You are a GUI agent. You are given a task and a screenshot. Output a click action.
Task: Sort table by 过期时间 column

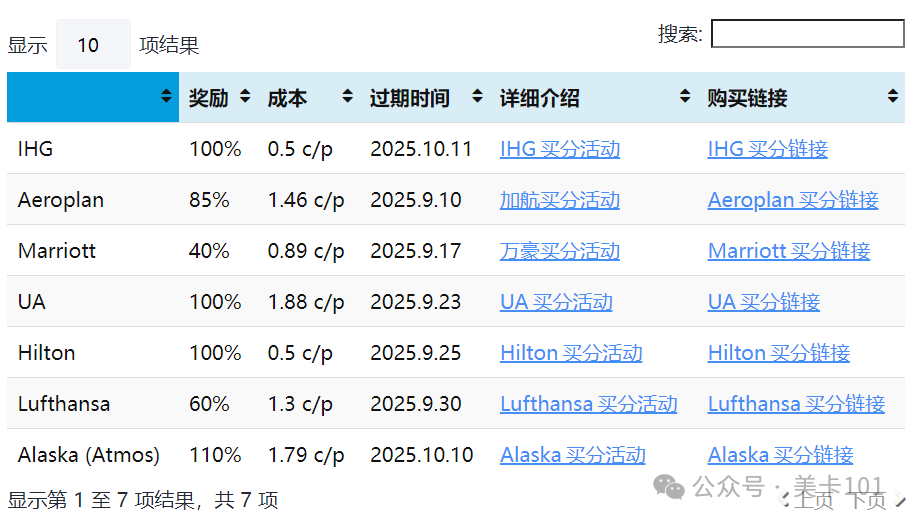(425, 97)
